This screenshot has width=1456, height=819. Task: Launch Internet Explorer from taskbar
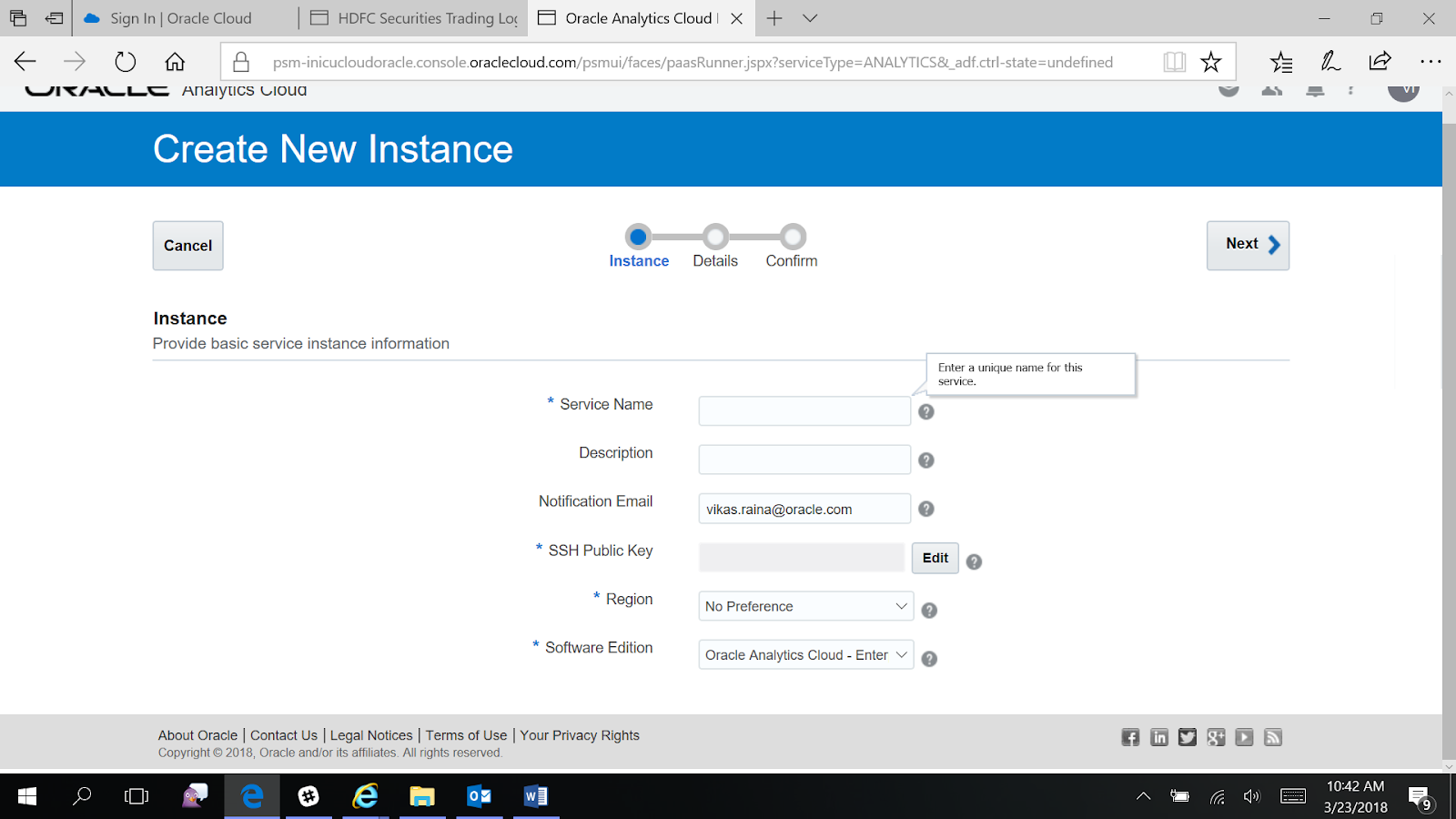click(366, 796)
